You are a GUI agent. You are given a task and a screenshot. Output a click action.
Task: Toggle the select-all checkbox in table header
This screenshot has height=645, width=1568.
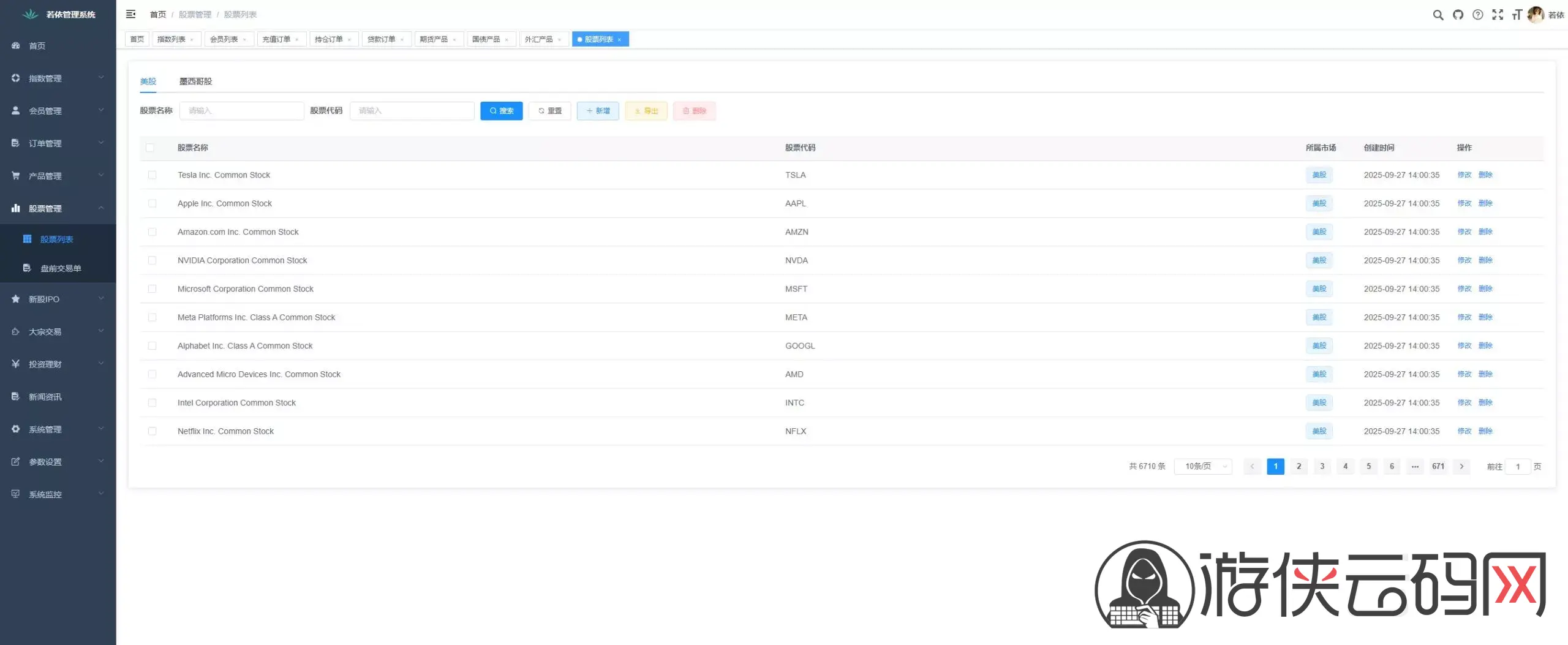point(149,148)
